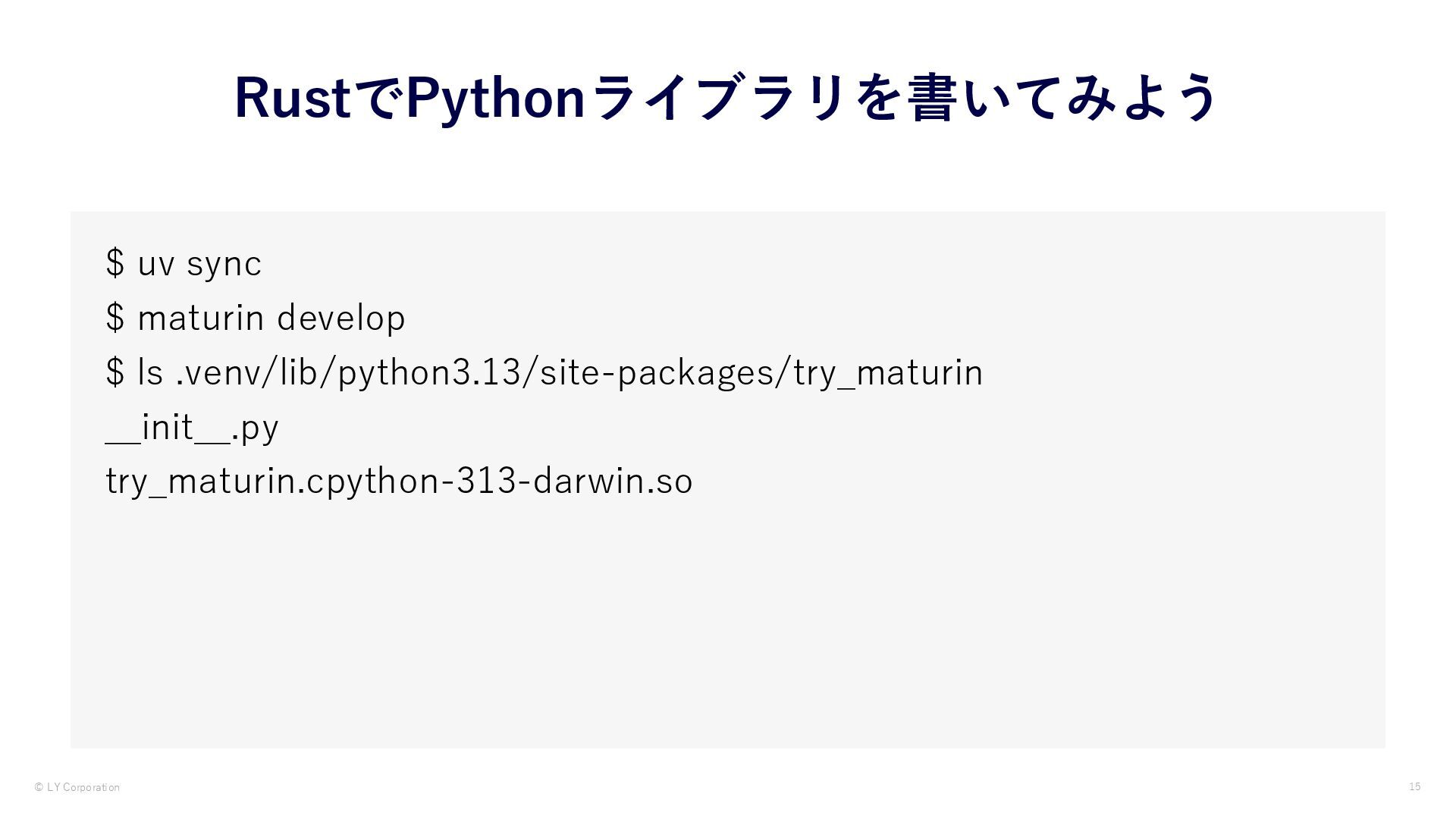Click the '$ uv sync' command line
The image size is (1456, 819).
(x=184, y=264)
